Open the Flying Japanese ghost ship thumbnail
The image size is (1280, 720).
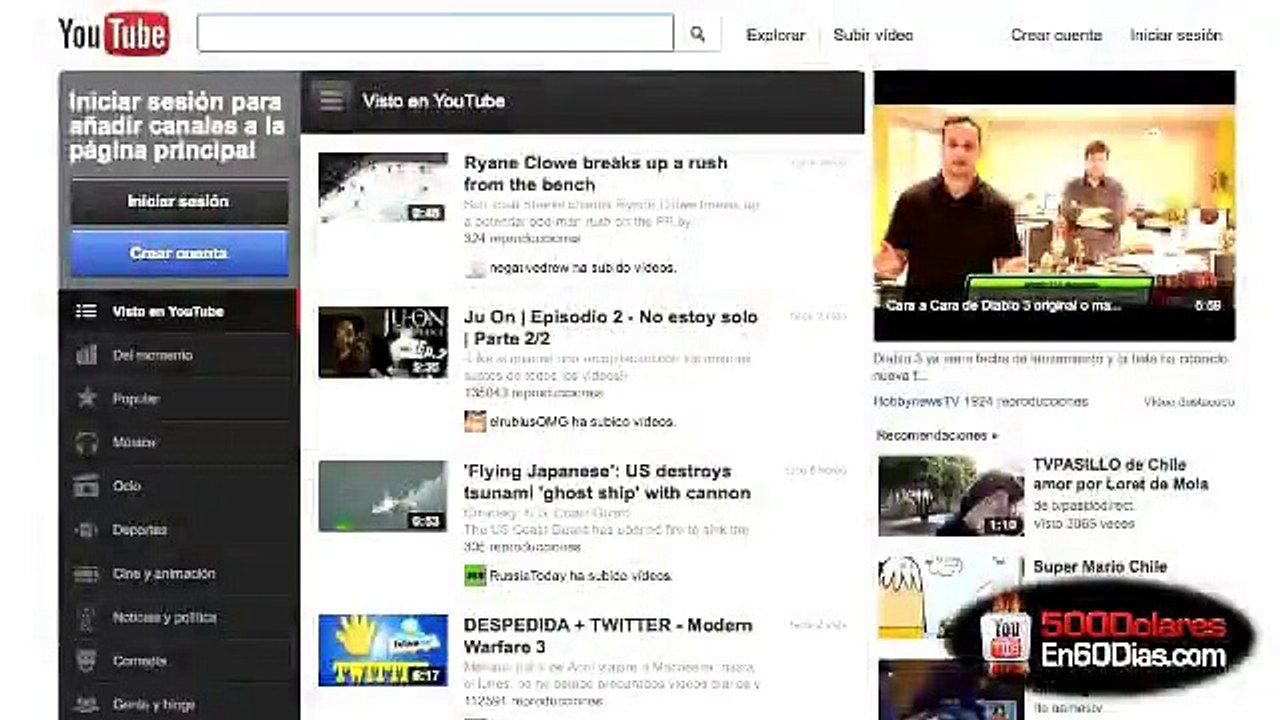point(383,496)
